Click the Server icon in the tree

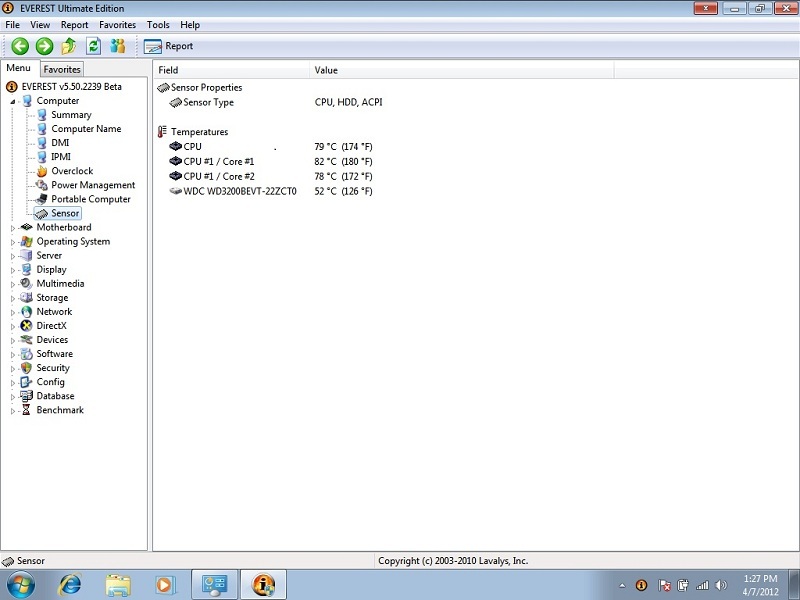click(27, 255)
